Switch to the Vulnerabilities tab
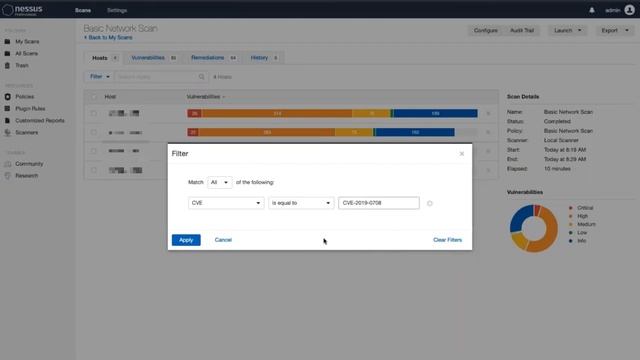Screen dimensions: 640x360 click(153, 58)
